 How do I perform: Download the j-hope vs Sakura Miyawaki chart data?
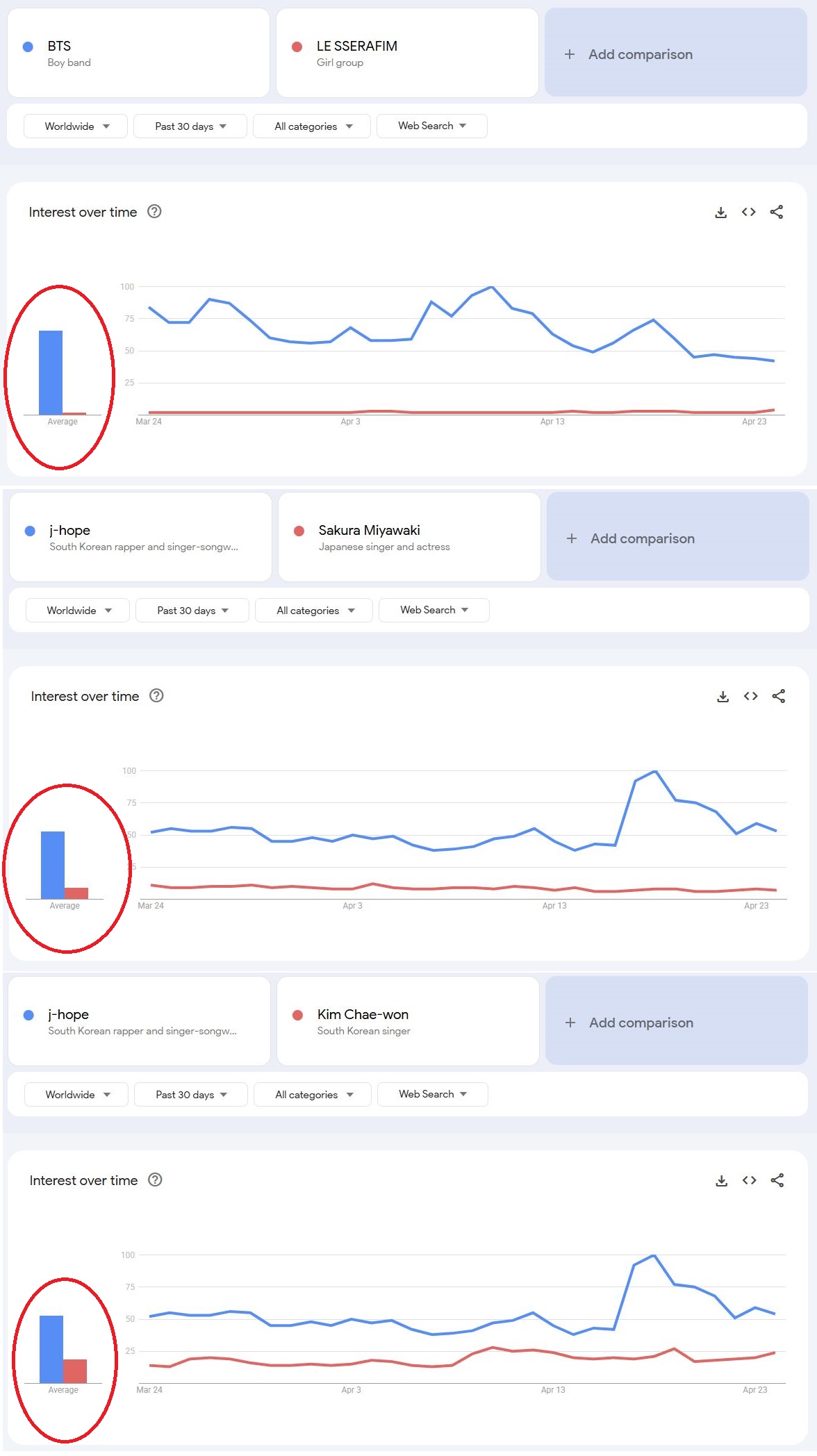723,697
